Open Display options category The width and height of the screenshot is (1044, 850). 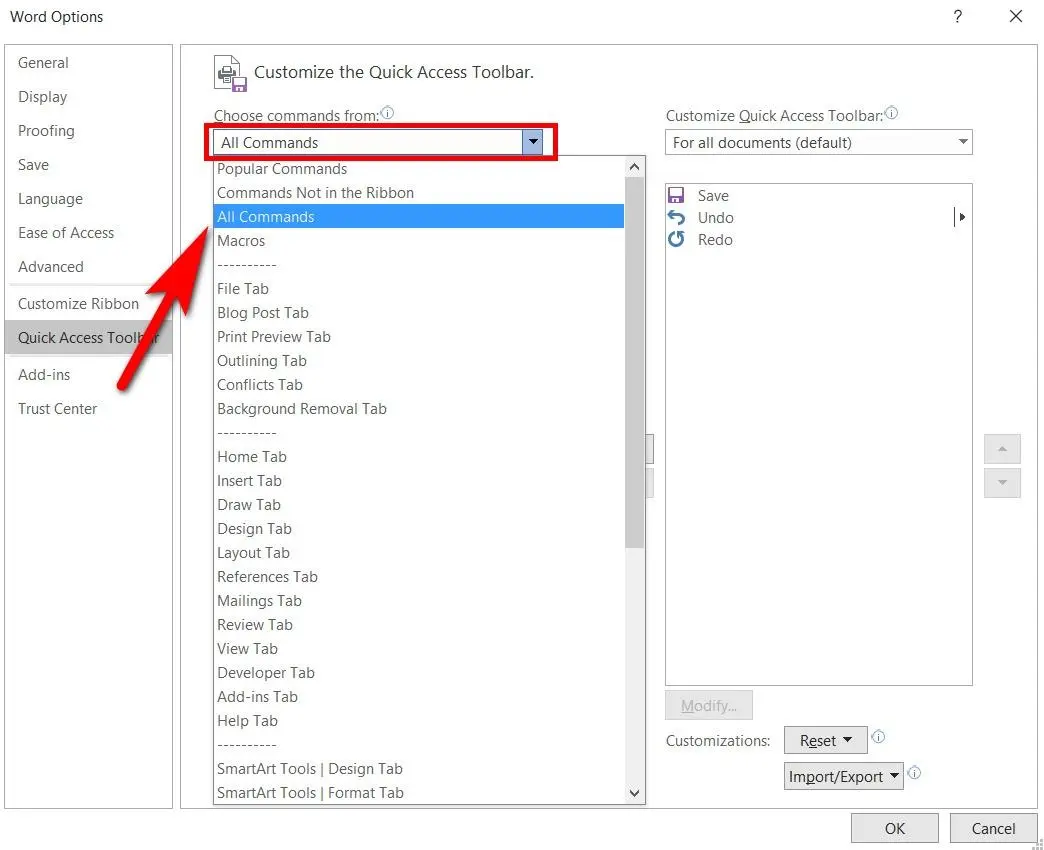(x=89, y=97)
